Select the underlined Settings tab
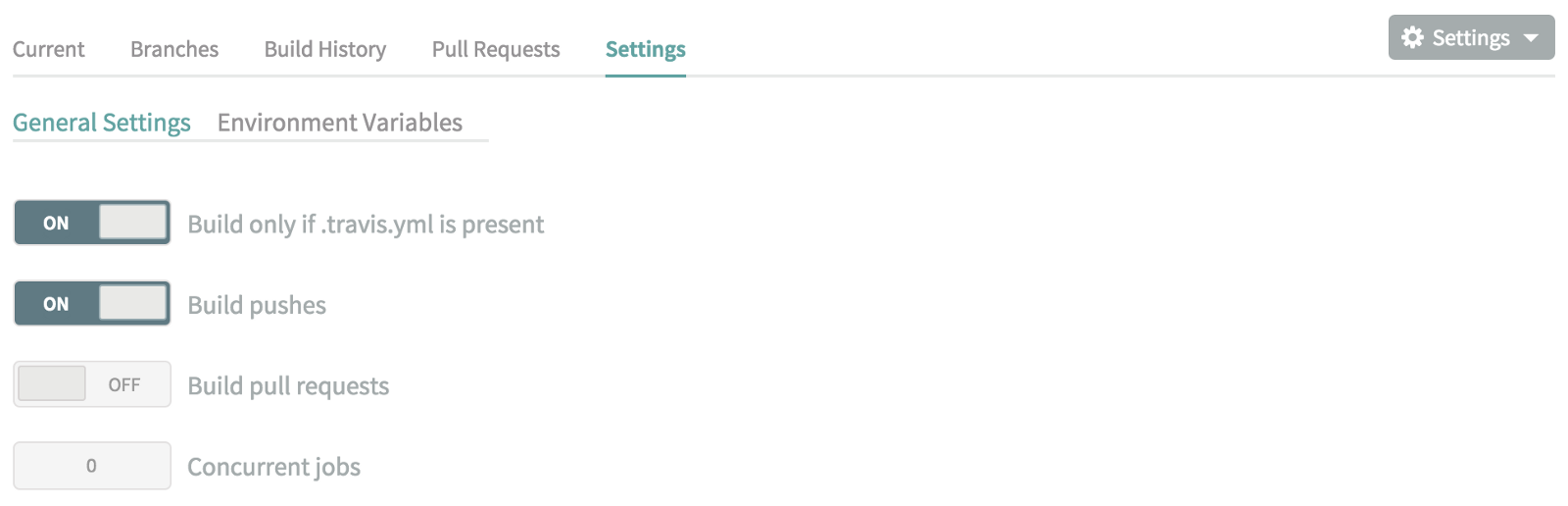Viewport: 1568px width, 506px height. [x=646, y=49]
